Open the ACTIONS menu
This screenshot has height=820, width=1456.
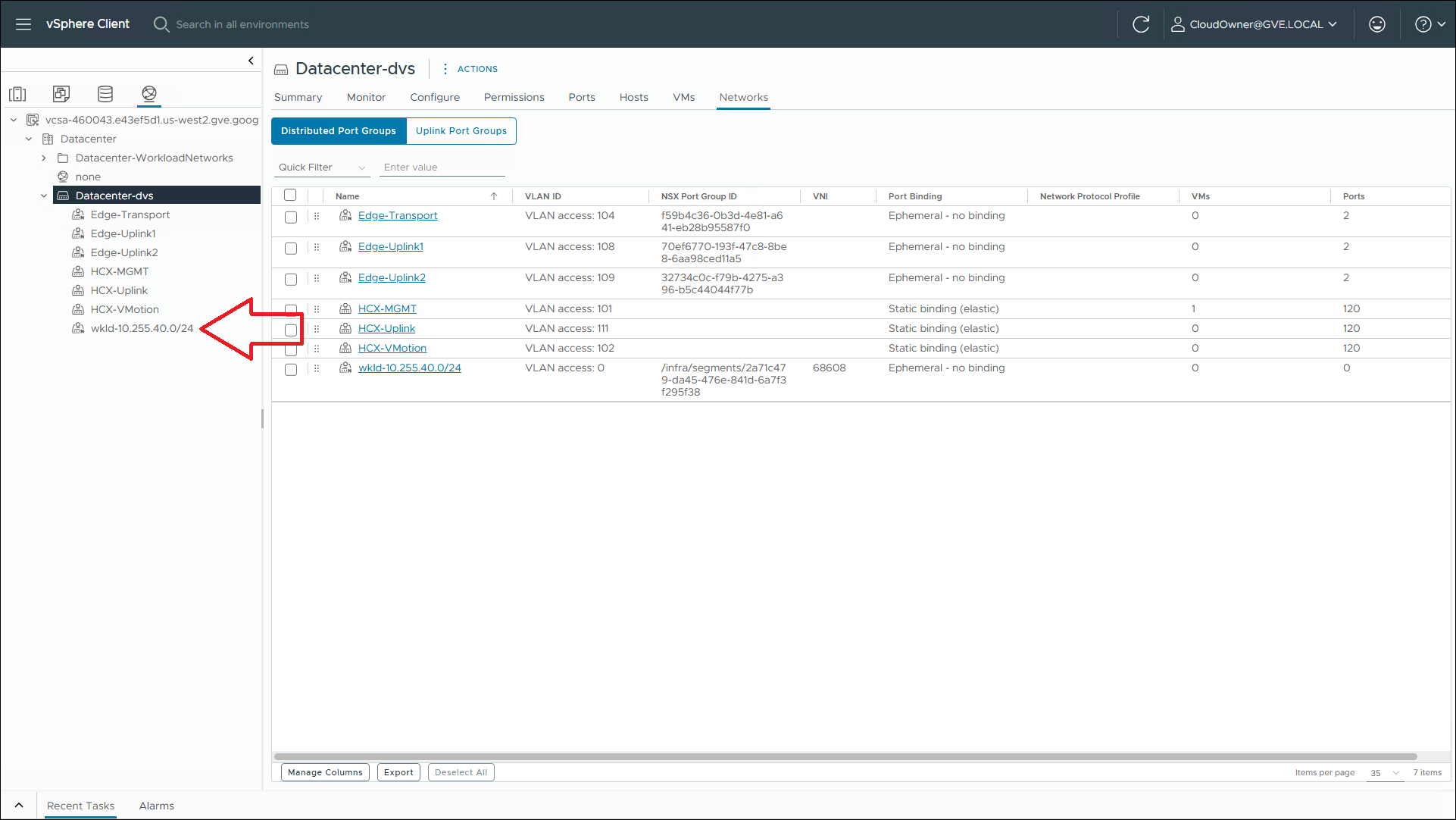477,69
